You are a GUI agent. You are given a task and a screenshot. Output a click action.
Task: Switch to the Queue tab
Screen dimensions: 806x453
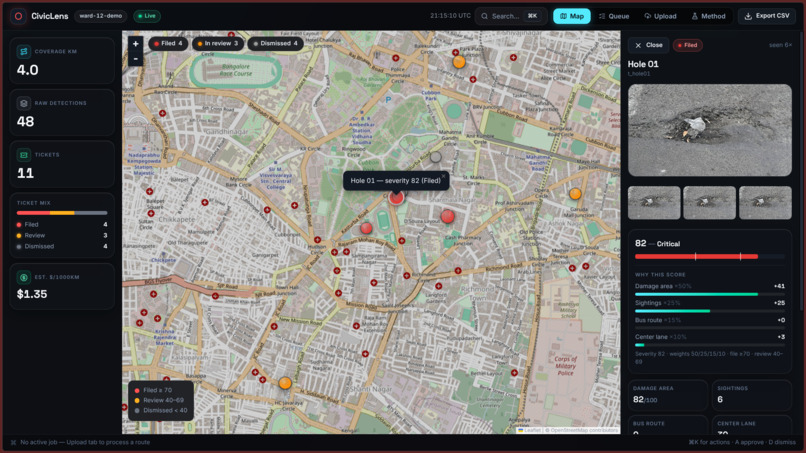pos(614,16)
